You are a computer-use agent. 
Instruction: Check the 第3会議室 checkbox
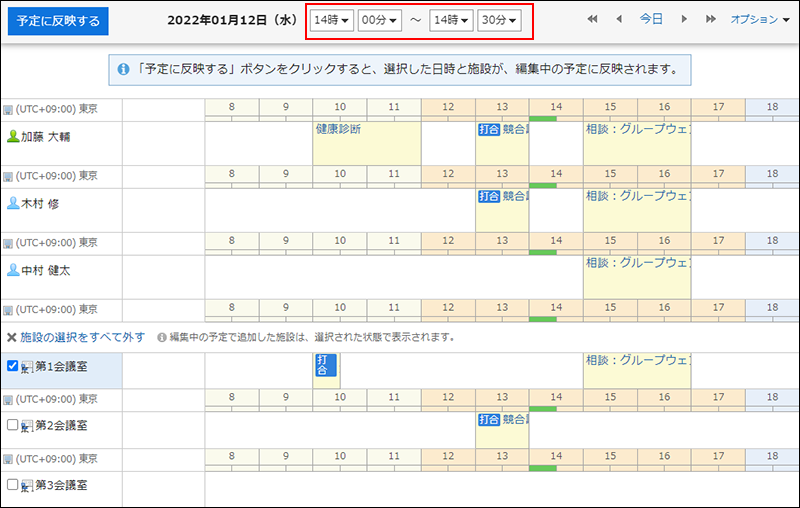pyautogui.click(x=13, y=484)
